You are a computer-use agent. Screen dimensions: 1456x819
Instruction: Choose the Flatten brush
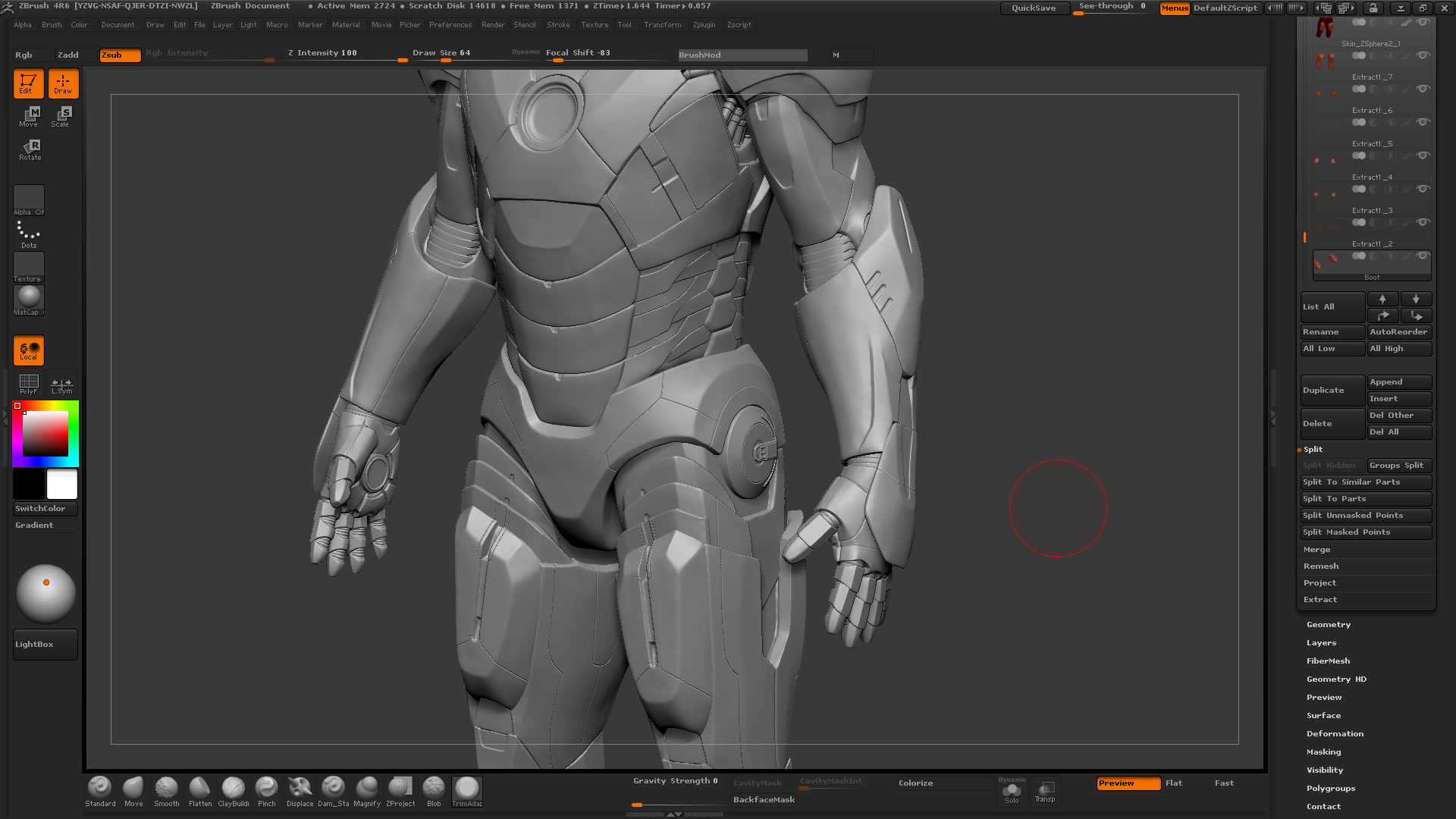(200, 792)
